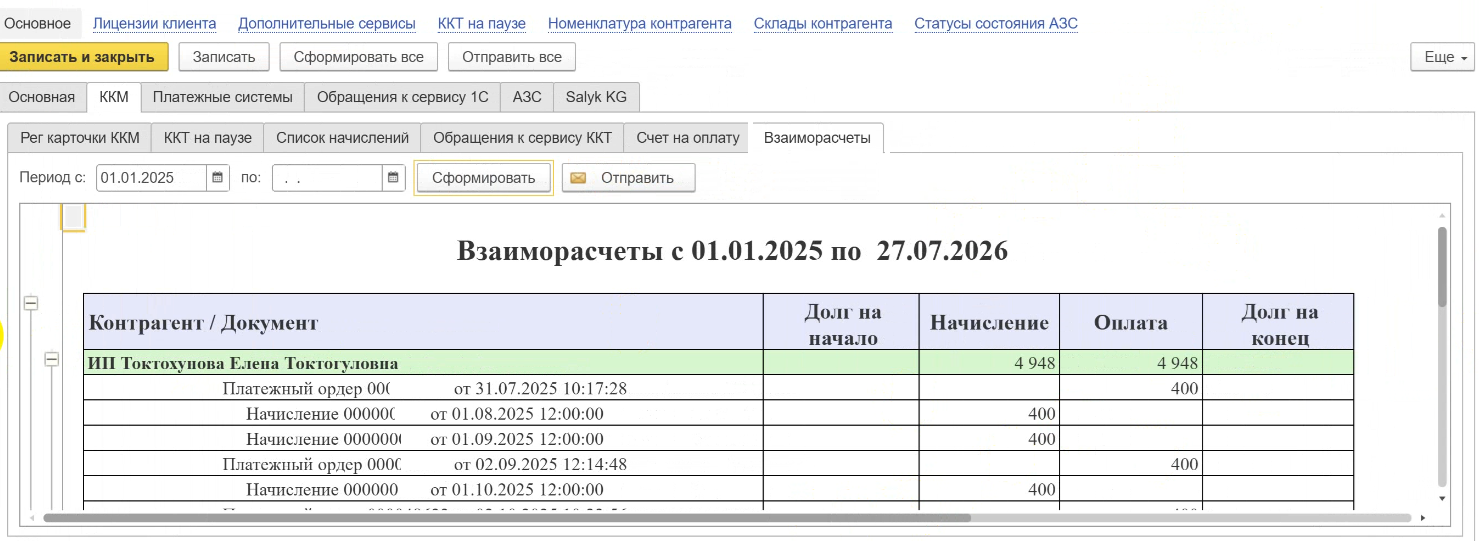Click Сформировать все button
1479x541 pixels.
point(358,57)
